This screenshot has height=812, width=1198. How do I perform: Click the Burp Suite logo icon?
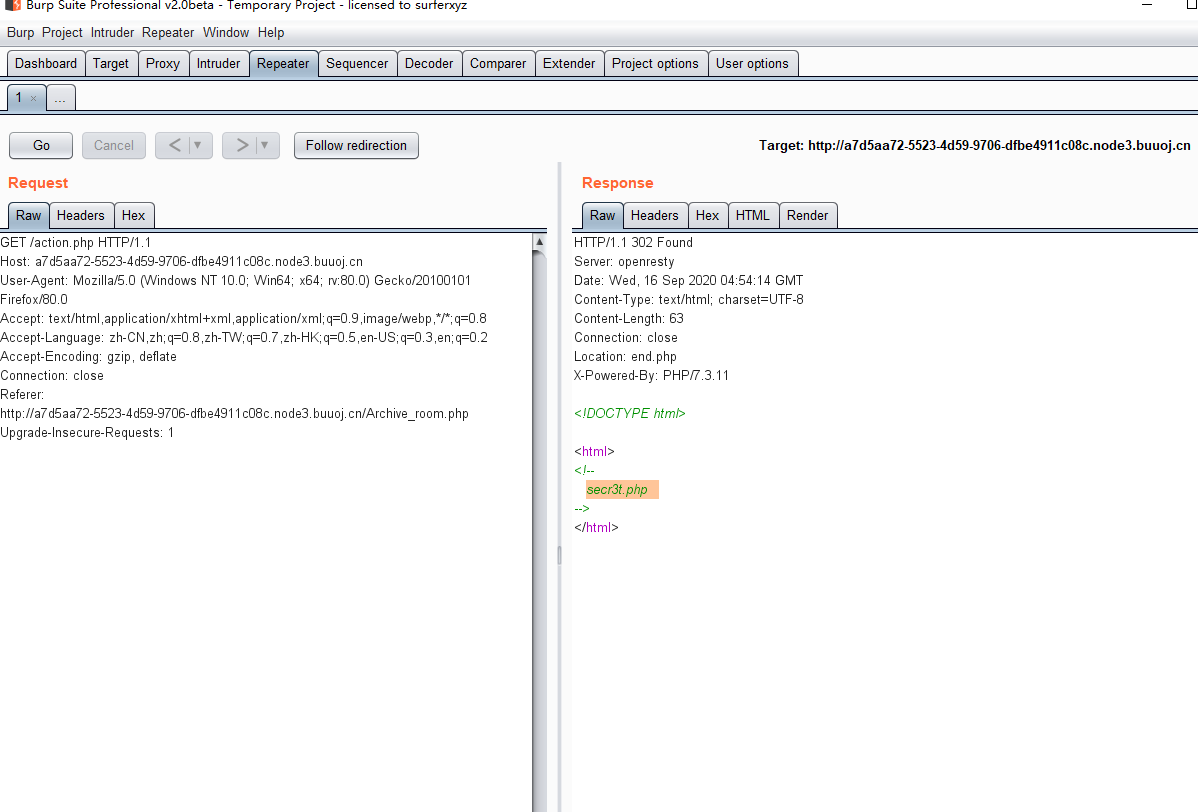(x=13, y=5)
